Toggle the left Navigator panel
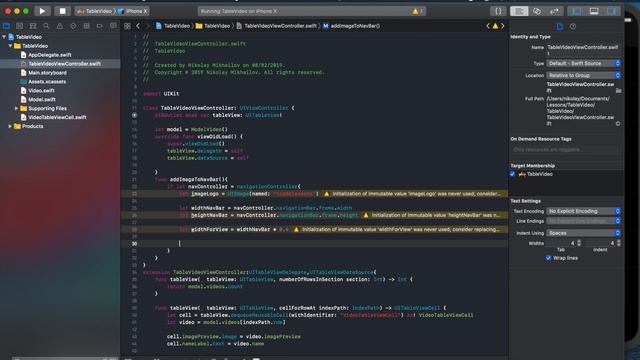The width and height of the screenshot is (640, 360). click(x=576, y=11)
